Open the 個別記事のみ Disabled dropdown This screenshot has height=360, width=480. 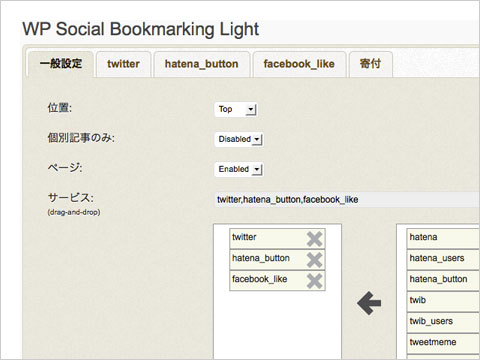[x=239, y=139]
